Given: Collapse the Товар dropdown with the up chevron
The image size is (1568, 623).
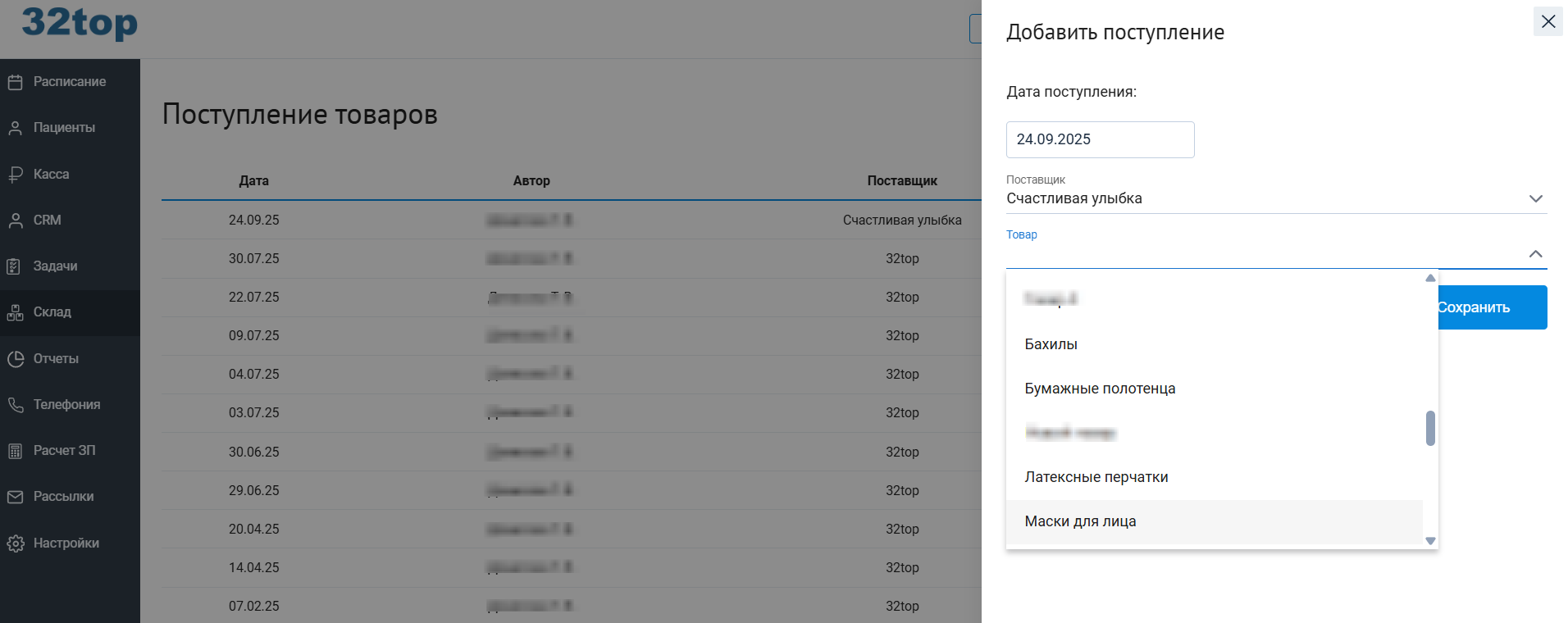Looking at the screenshot, I should point(1535,254).
